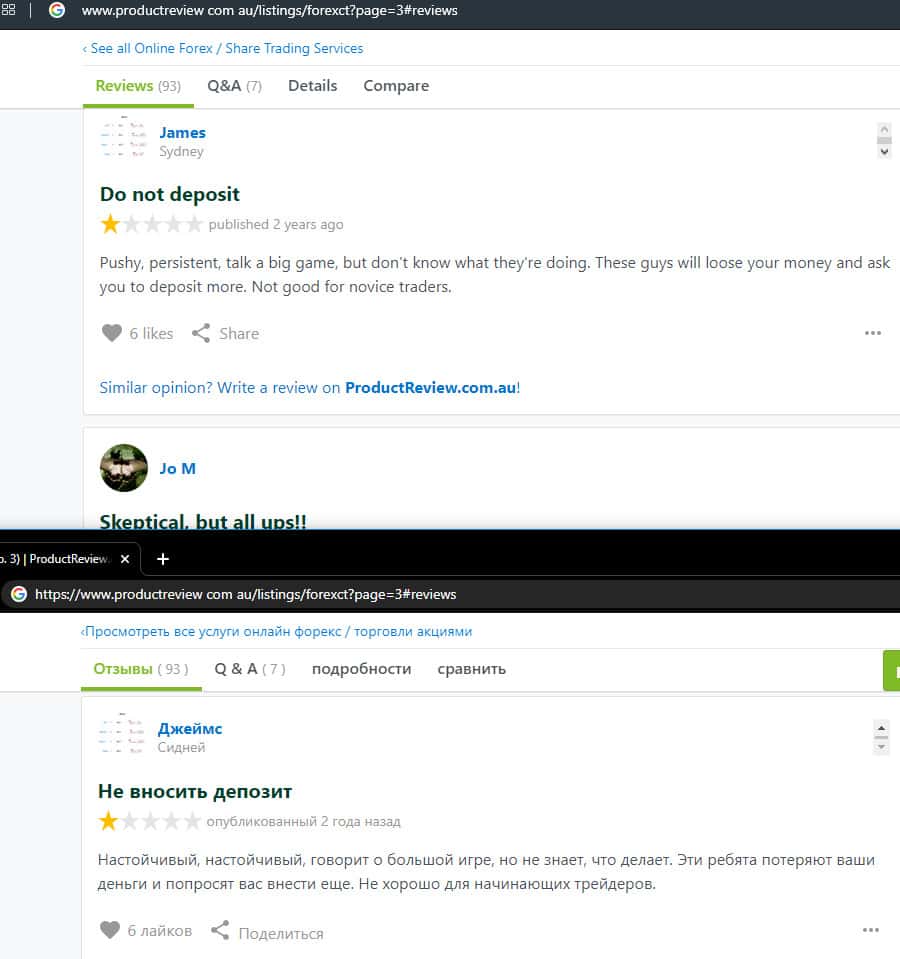Viewport: 900px width, 959px height.
Task: Switch to the Reviews (93) tab
Action: click(x=138, y=86)
